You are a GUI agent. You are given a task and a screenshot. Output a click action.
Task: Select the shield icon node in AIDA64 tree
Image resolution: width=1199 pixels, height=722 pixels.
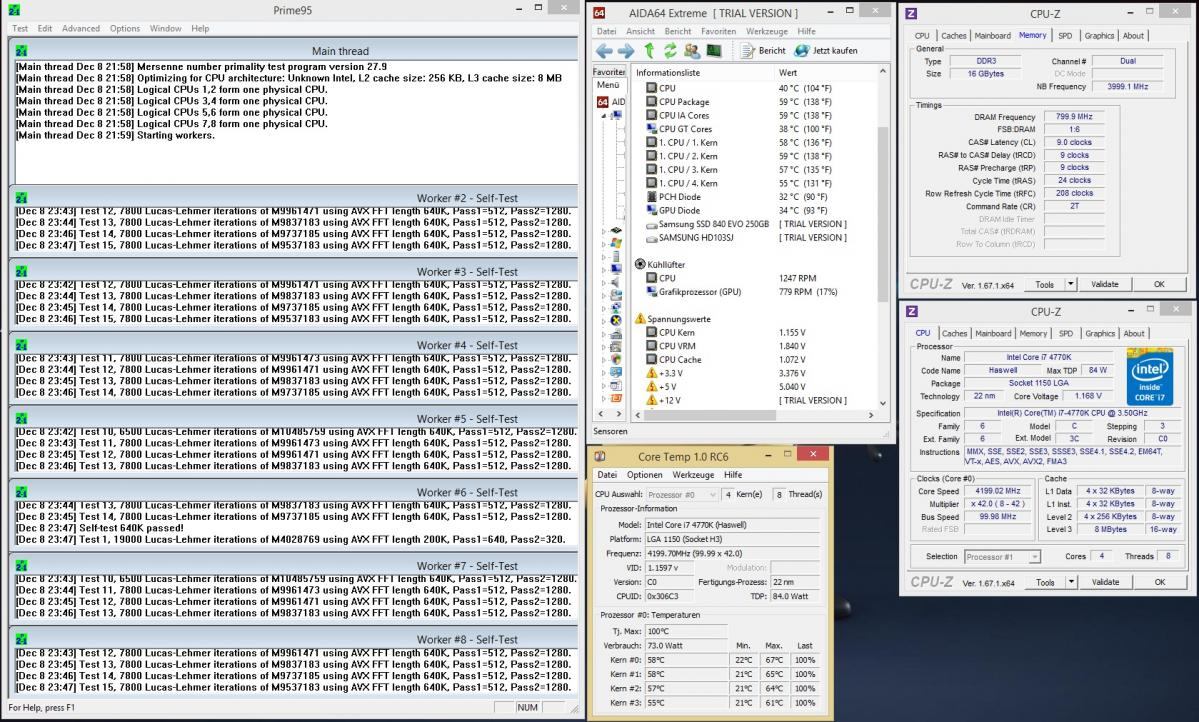pos(616,359)
